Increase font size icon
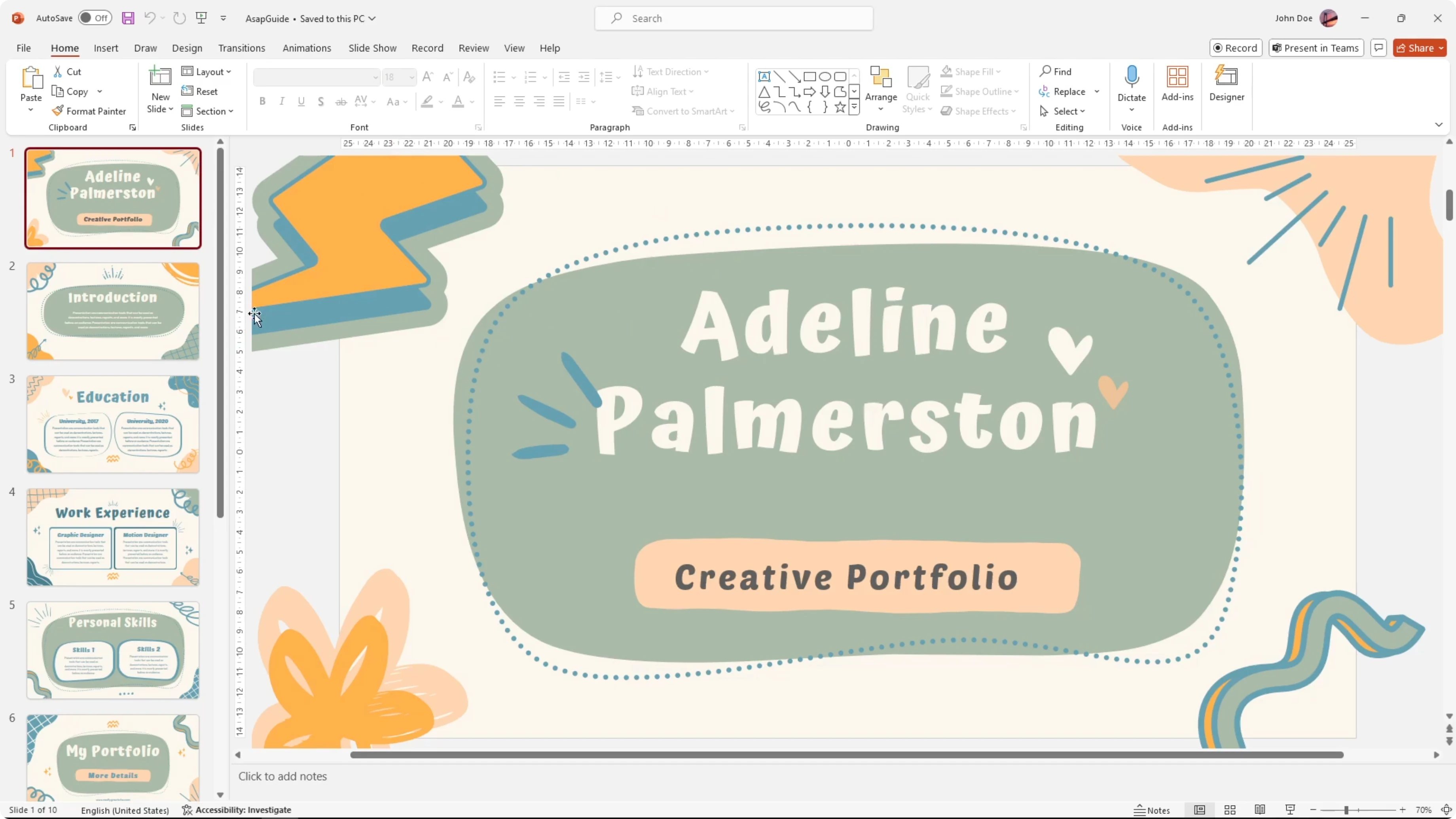 pos(428,77)
